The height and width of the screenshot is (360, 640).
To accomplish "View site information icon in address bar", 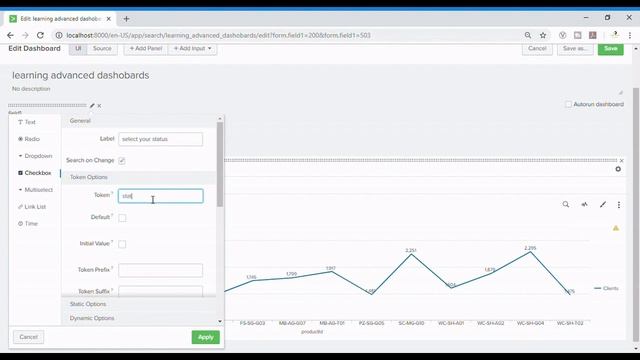I will tap(59, 36).
